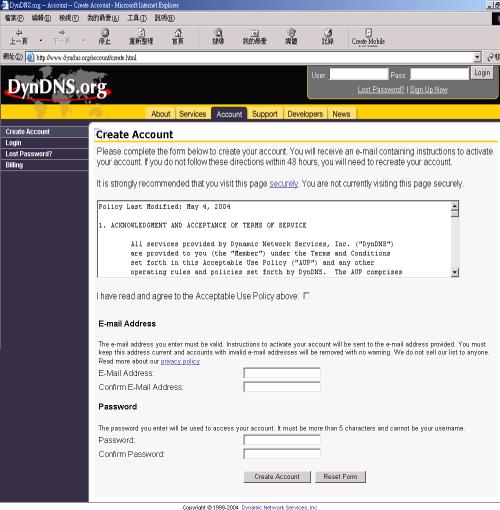
Task: Focus the Confirm E-Mail Address field
Action: tap(282, 387)
